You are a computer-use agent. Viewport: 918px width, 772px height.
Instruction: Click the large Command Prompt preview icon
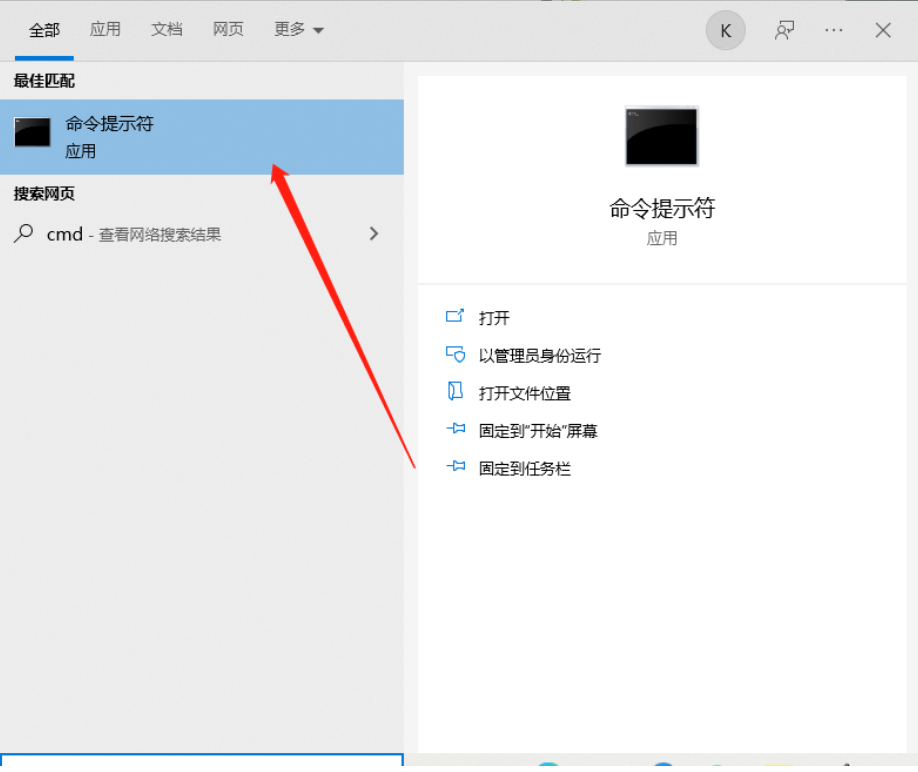click(661, 136)
